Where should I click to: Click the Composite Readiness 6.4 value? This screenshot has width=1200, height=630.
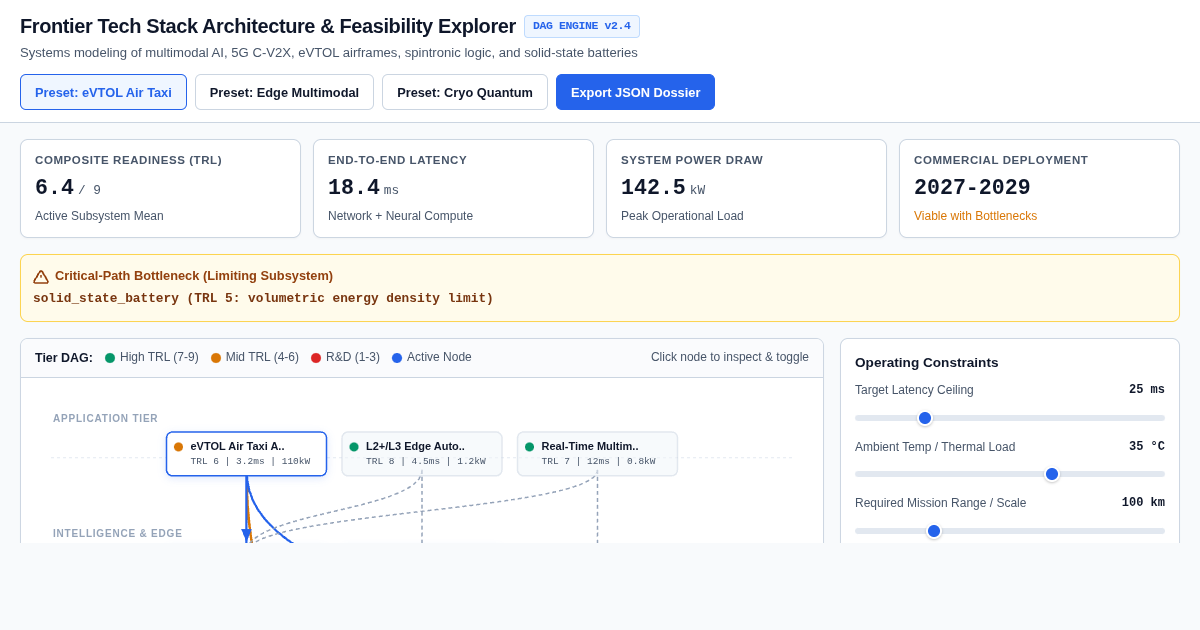point(54,188)
